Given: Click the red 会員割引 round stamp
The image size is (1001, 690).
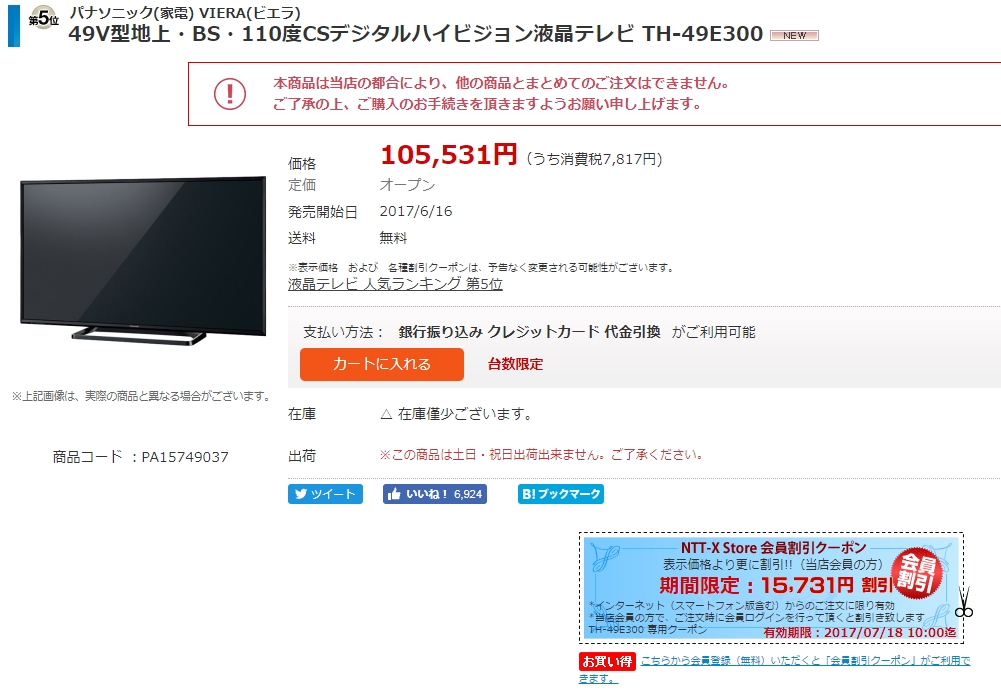Looking at the screenshot, I should tap(917, 573).
